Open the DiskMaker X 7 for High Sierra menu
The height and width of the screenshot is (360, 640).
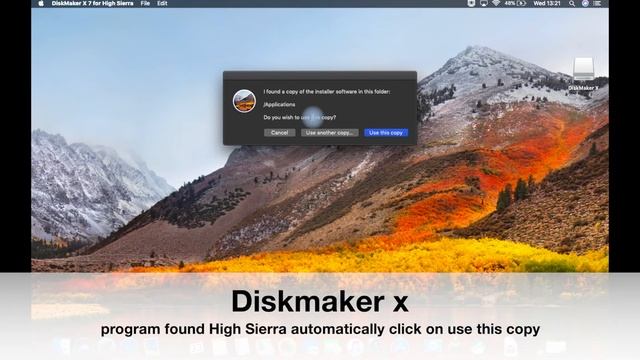point(93,3)
